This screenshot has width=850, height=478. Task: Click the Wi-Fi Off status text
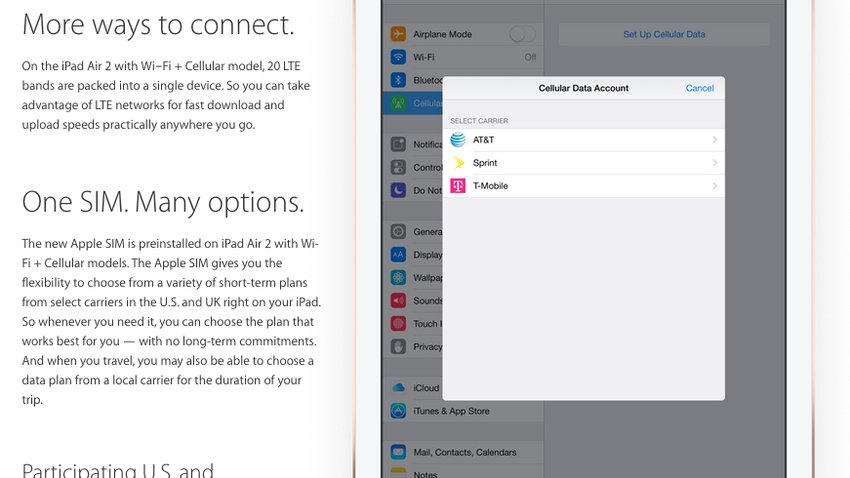[530, 57]
